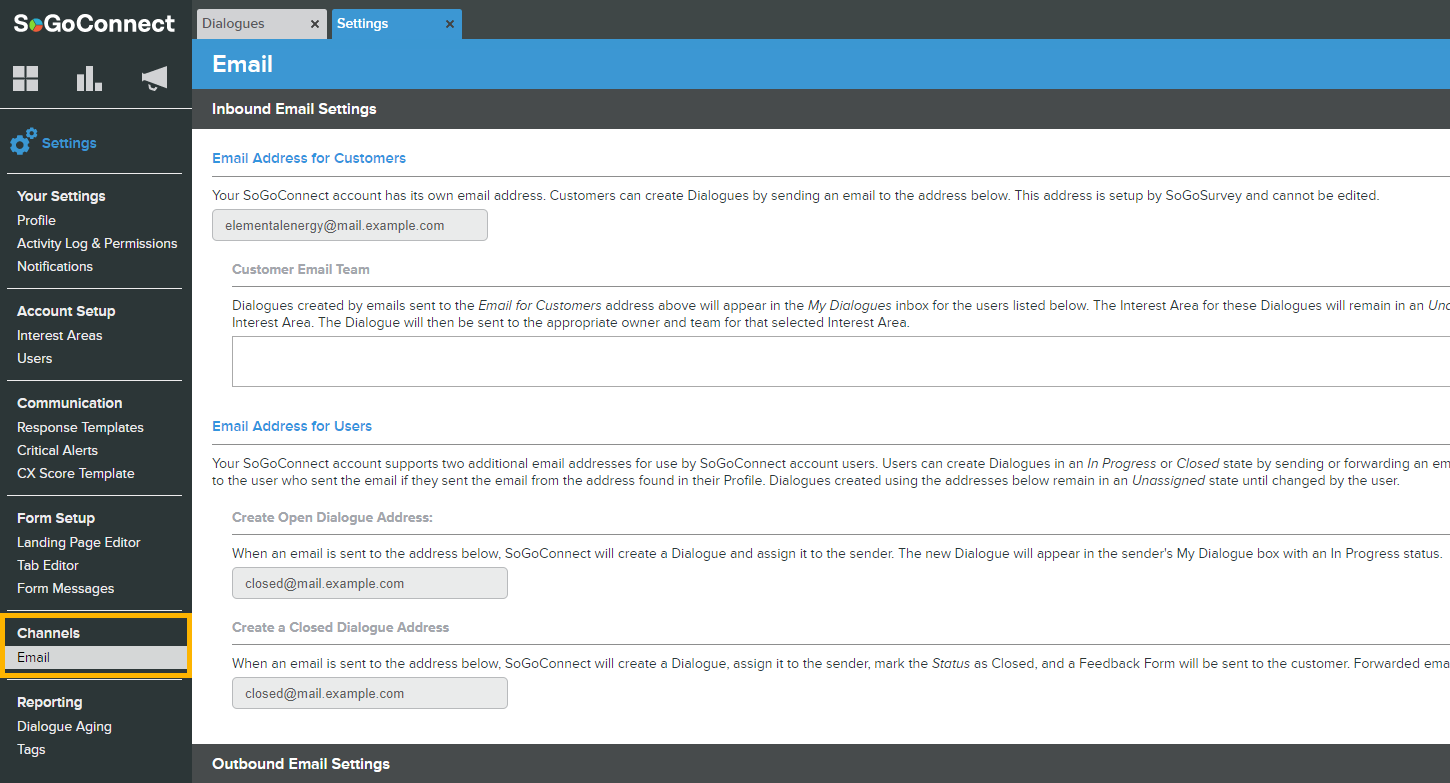Click the Inbound Email Settings header
The image size is (1450, 783).
294,108
